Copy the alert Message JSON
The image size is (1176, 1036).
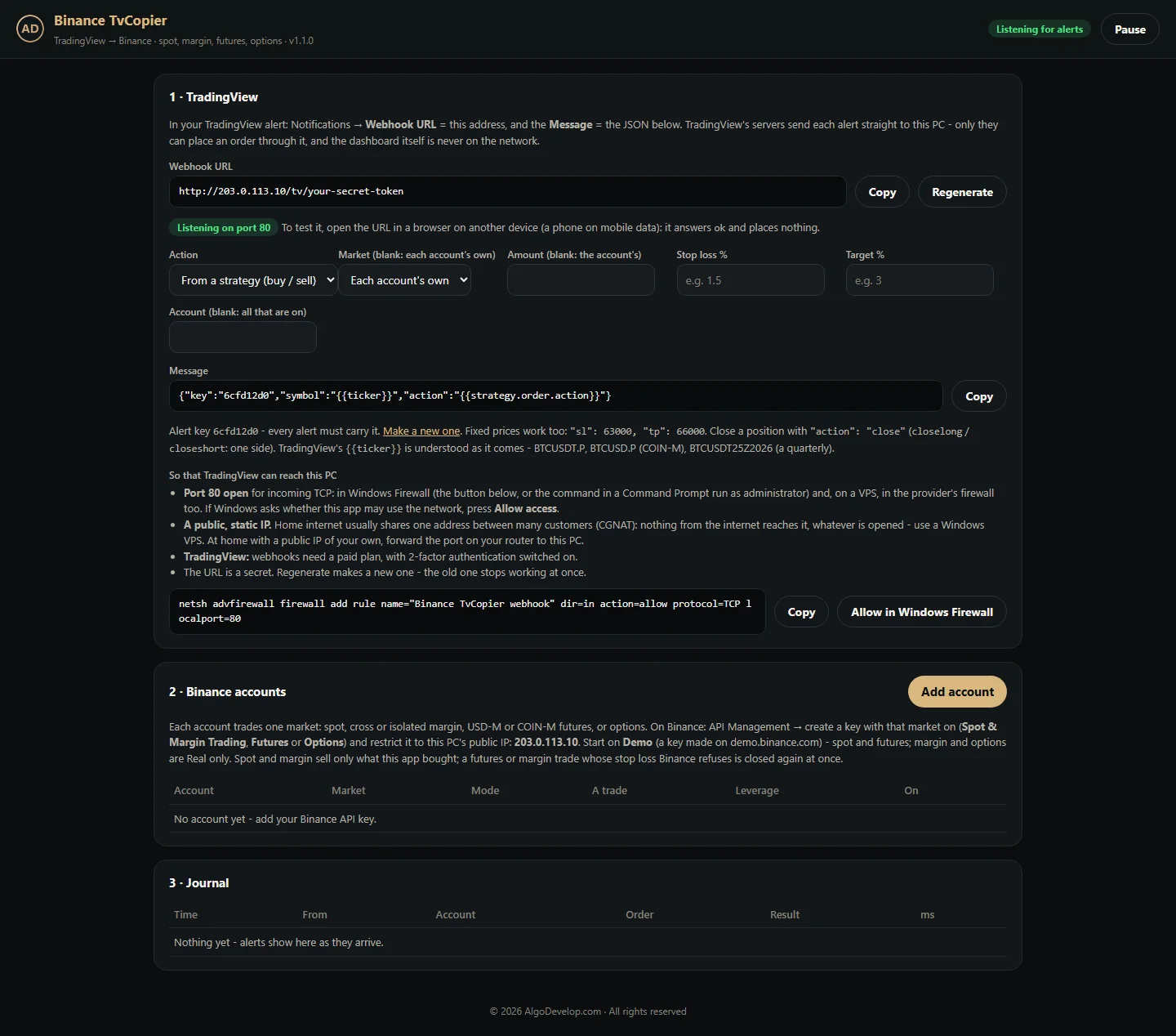click(x=979, y=396)
